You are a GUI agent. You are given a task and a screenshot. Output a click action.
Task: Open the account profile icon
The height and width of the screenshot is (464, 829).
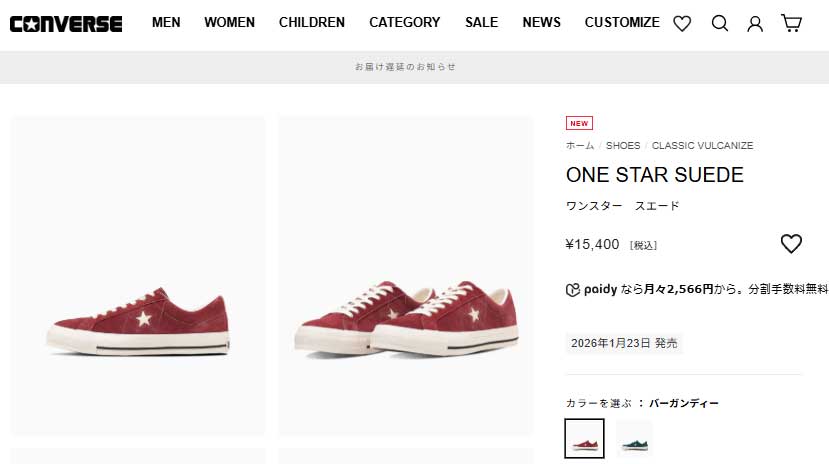click(x=755, y=23)
